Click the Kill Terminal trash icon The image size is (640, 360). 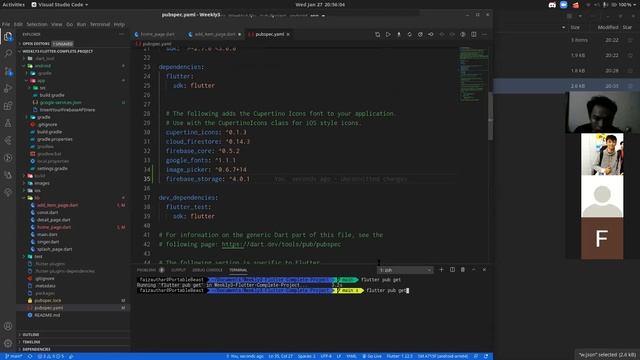click(x=463, y=269)
